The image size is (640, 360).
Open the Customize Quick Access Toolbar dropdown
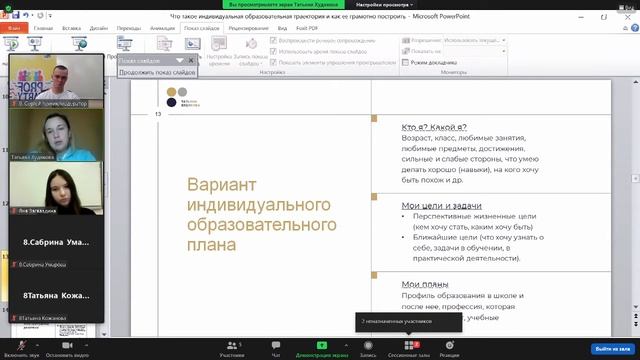click(x=50, y=16)
